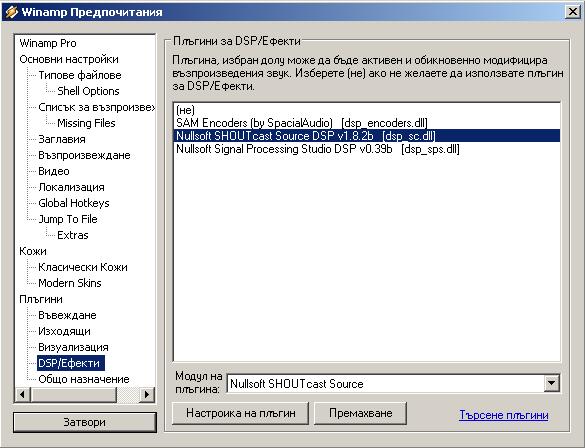
Task: Select Класически Кожи item
Action: click(83, 267)
